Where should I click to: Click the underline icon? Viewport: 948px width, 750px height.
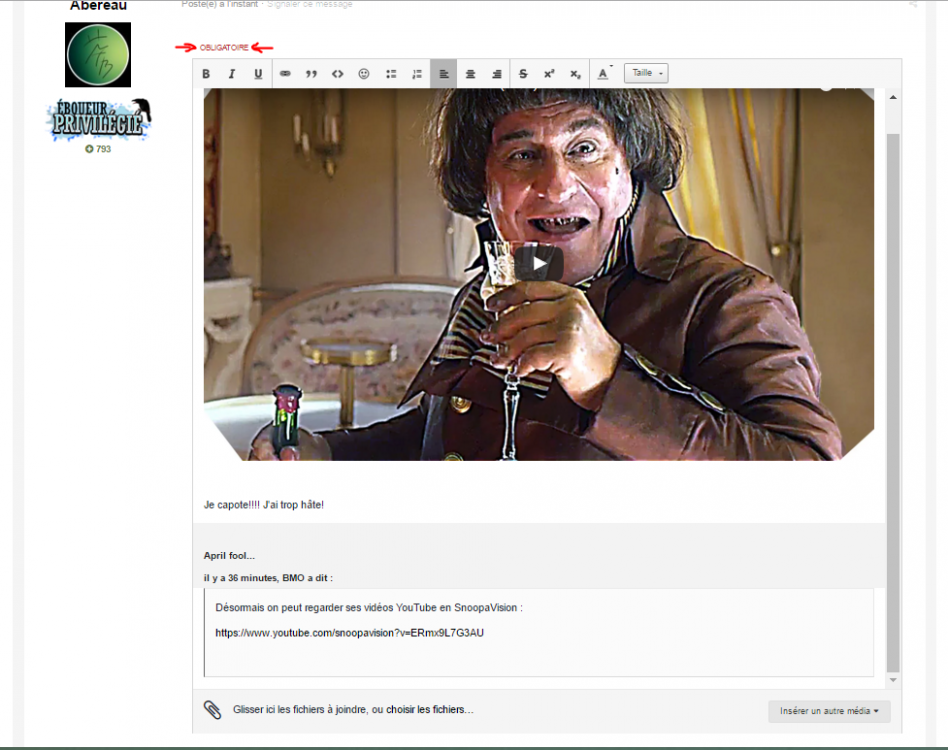[x=258, y=73]
